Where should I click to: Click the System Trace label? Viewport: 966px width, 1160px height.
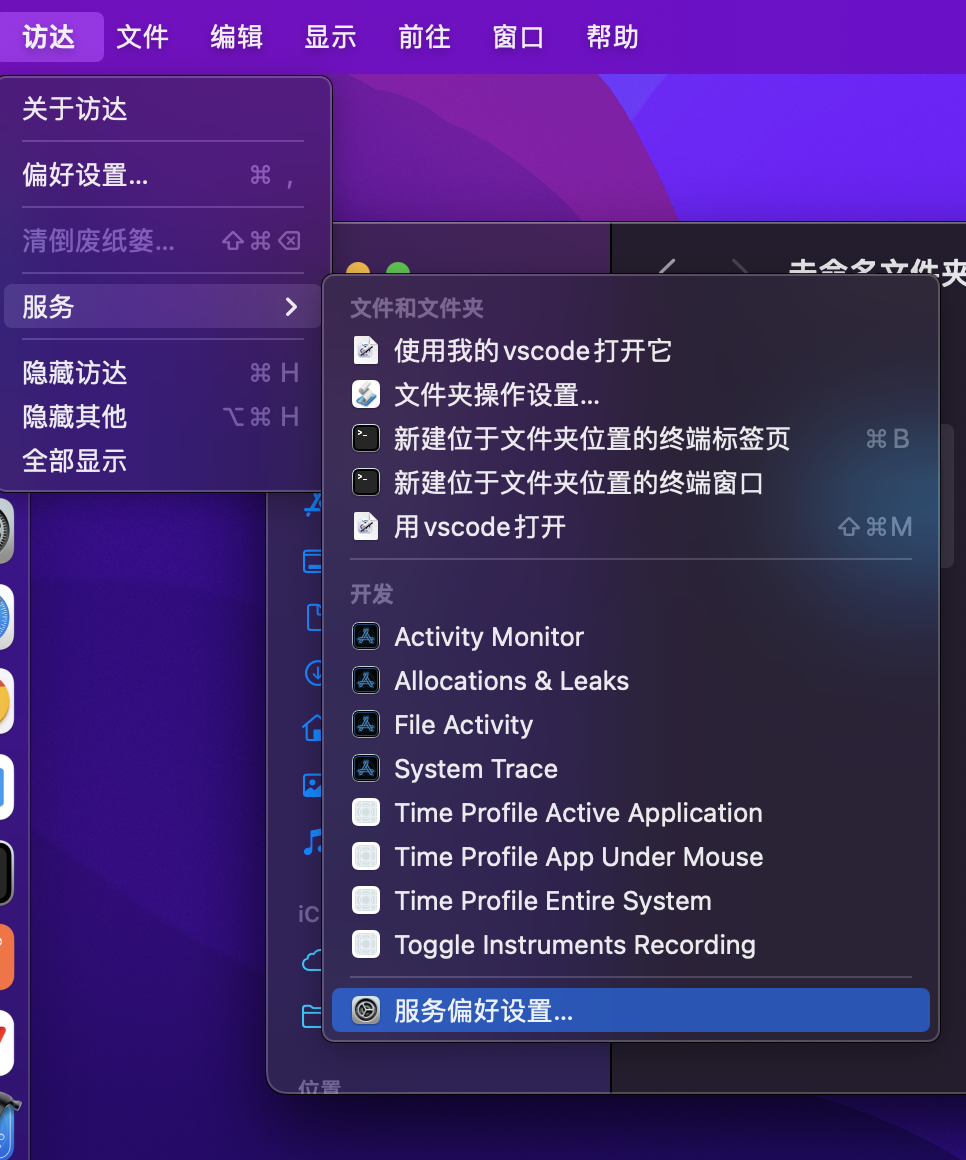click(476, 769)
